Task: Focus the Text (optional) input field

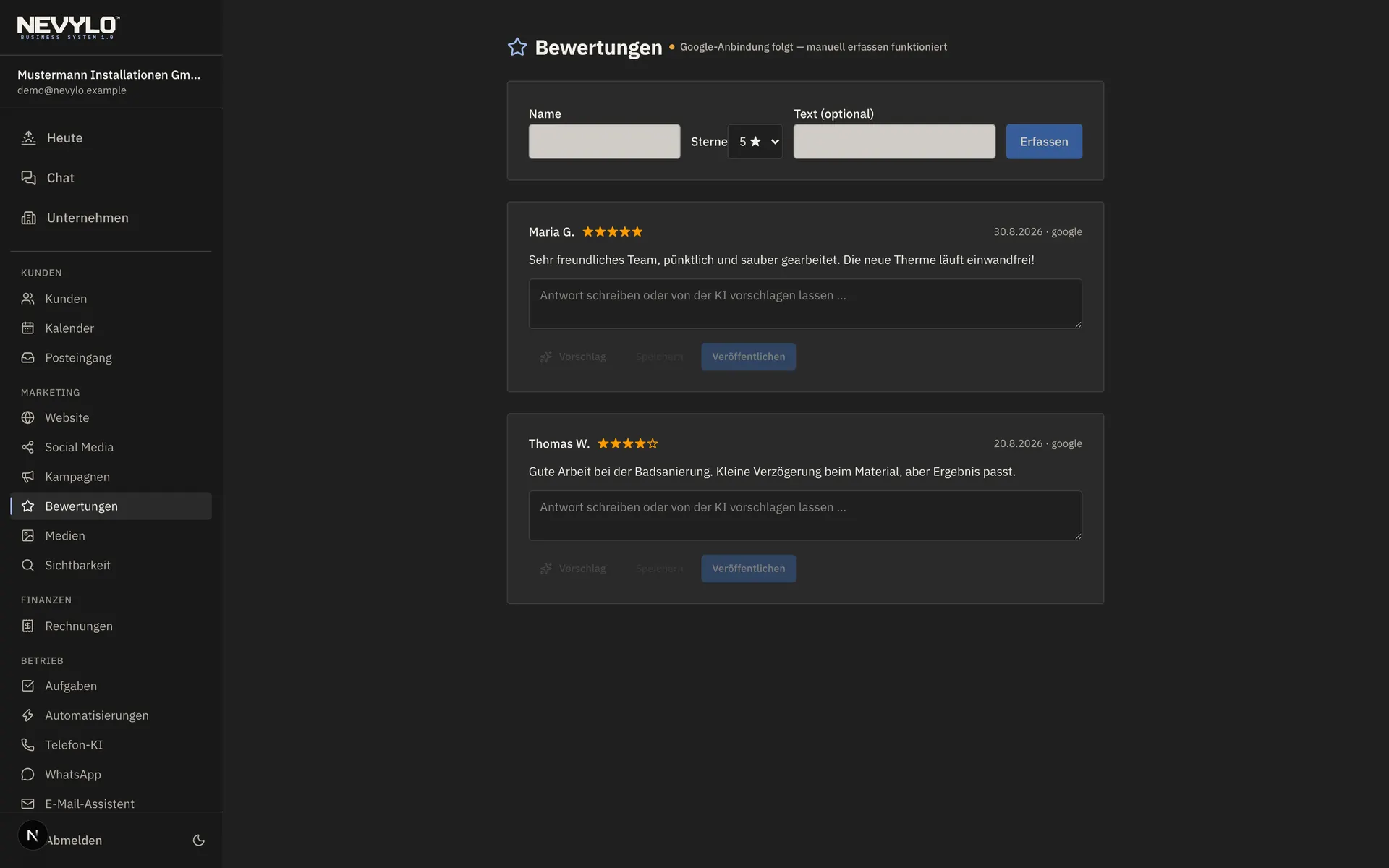Action: point(894,142)
